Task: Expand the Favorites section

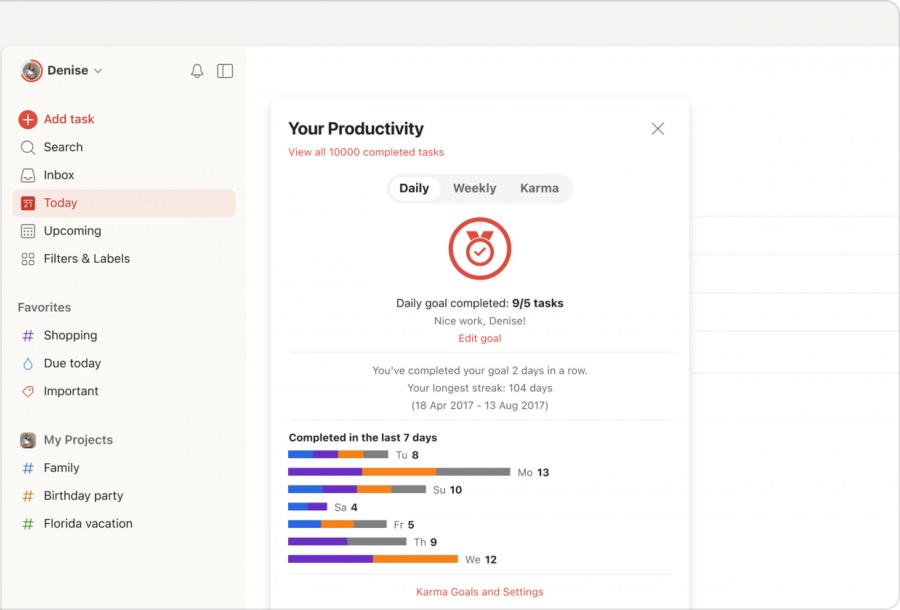Action: tap(44, 307)
